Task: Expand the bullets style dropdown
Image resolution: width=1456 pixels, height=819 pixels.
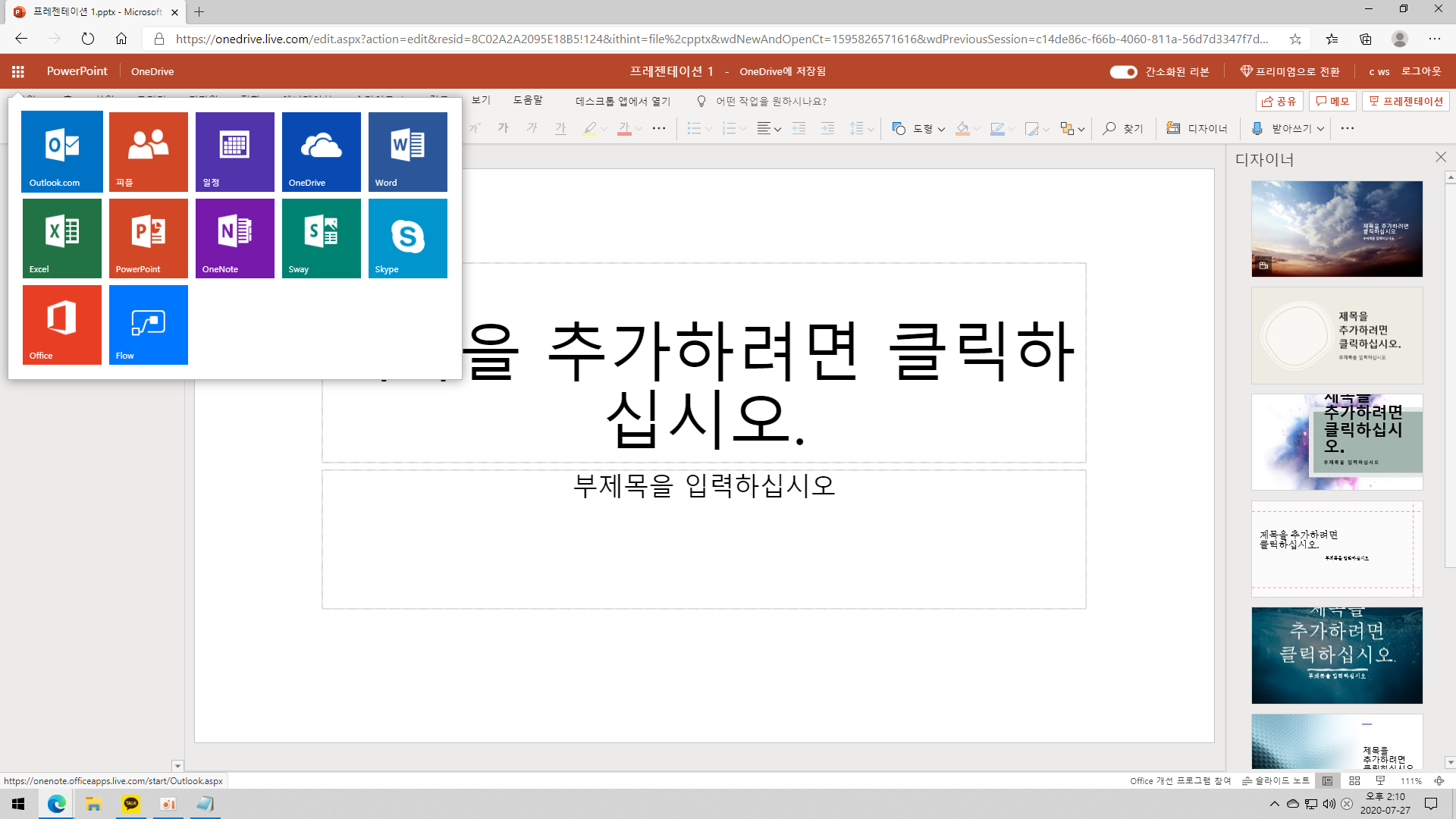Action: 708,129
